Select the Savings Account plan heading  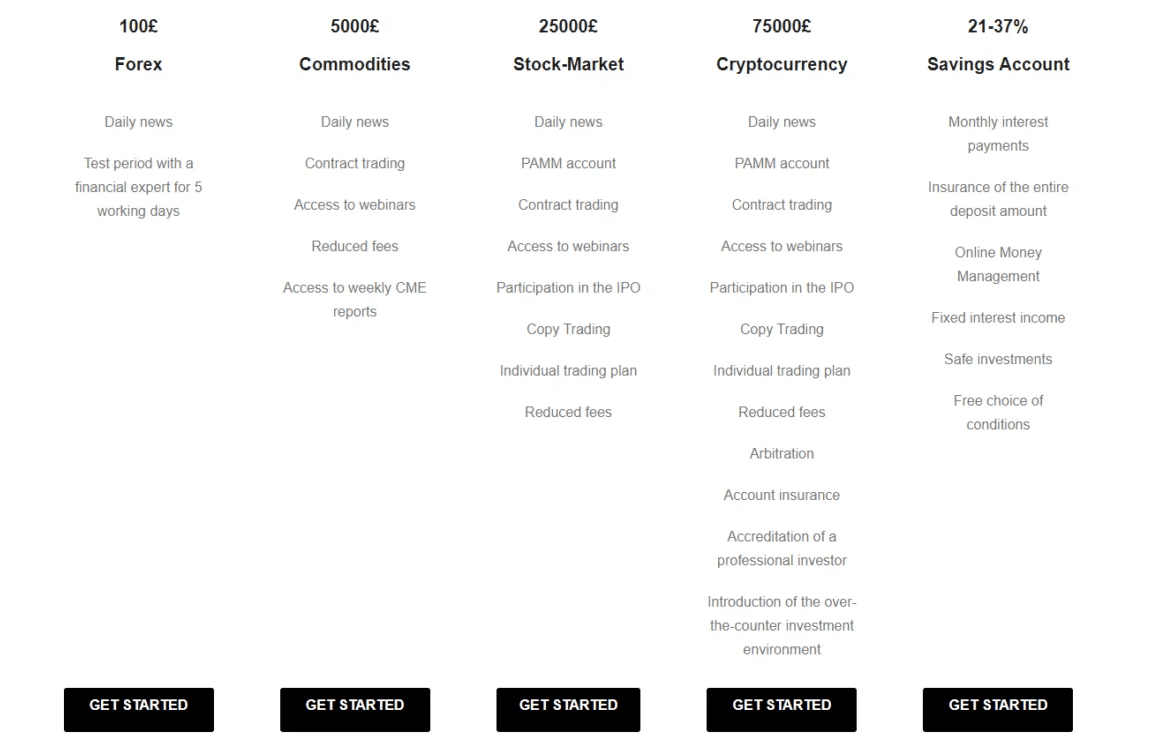pyautogui.click(x=998, y=65)
